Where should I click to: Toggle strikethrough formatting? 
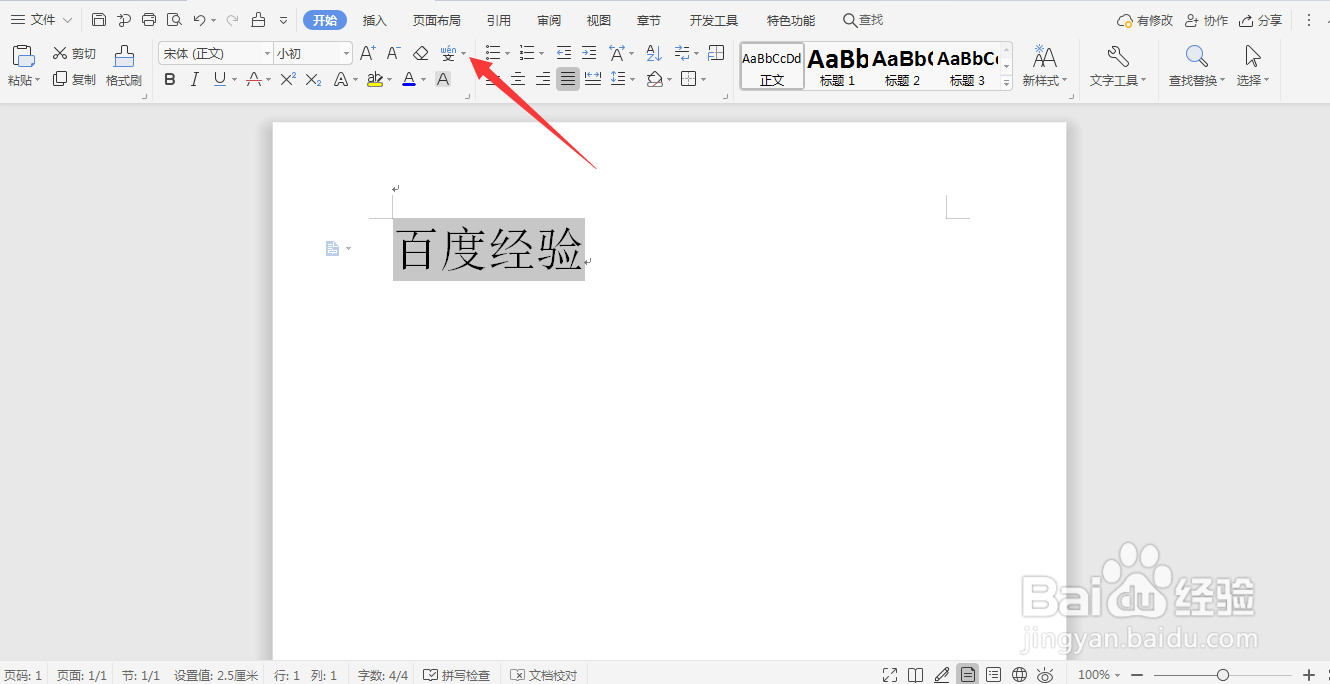(254, 80)
